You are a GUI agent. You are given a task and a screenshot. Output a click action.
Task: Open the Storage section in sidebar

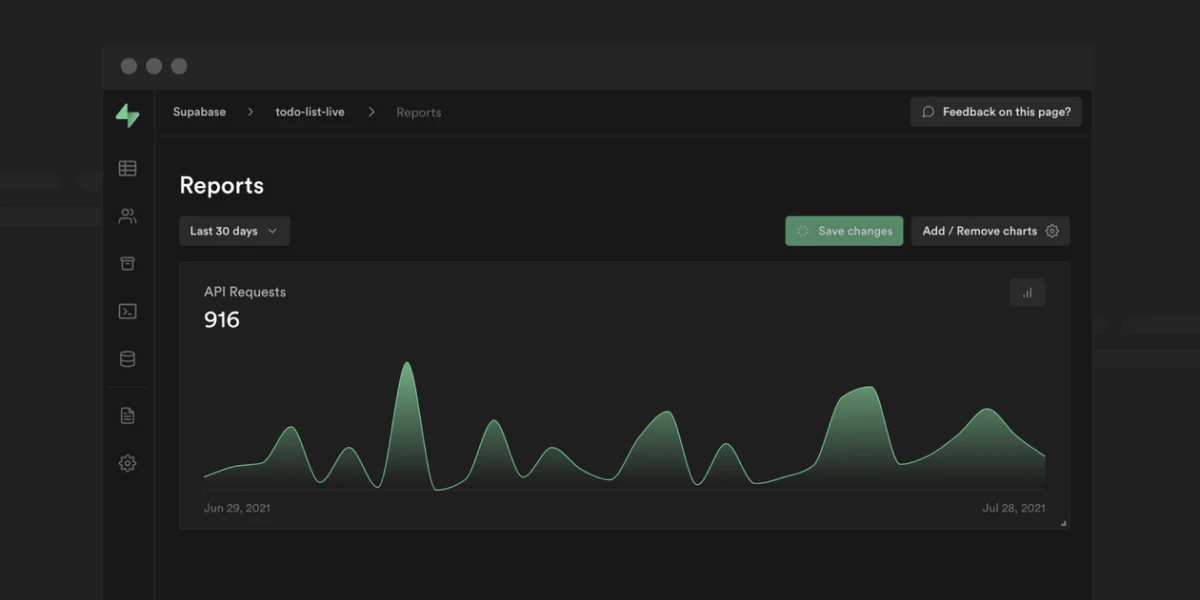click(127, 264)
